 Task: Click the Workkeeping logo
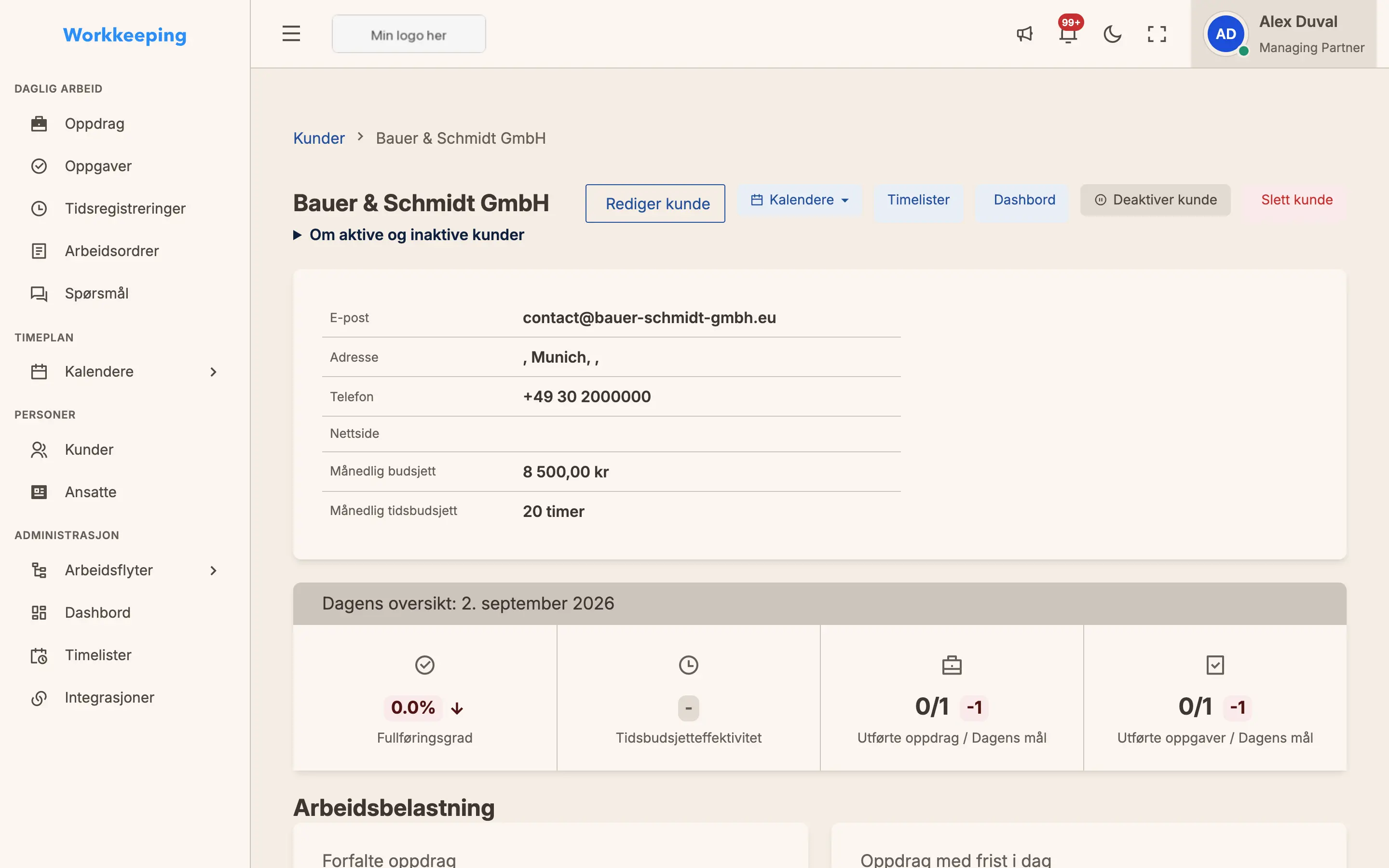(124, 35)
